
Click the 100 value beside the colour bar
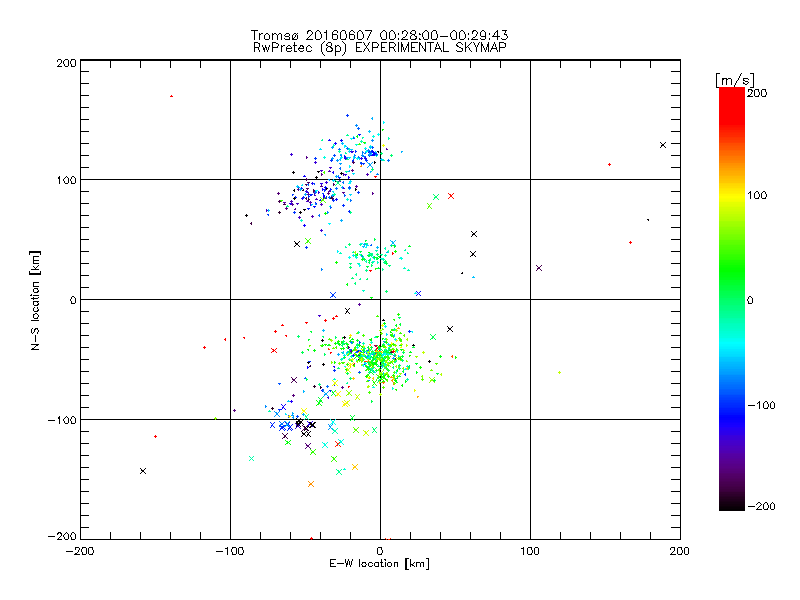click(x=757, y=195)
